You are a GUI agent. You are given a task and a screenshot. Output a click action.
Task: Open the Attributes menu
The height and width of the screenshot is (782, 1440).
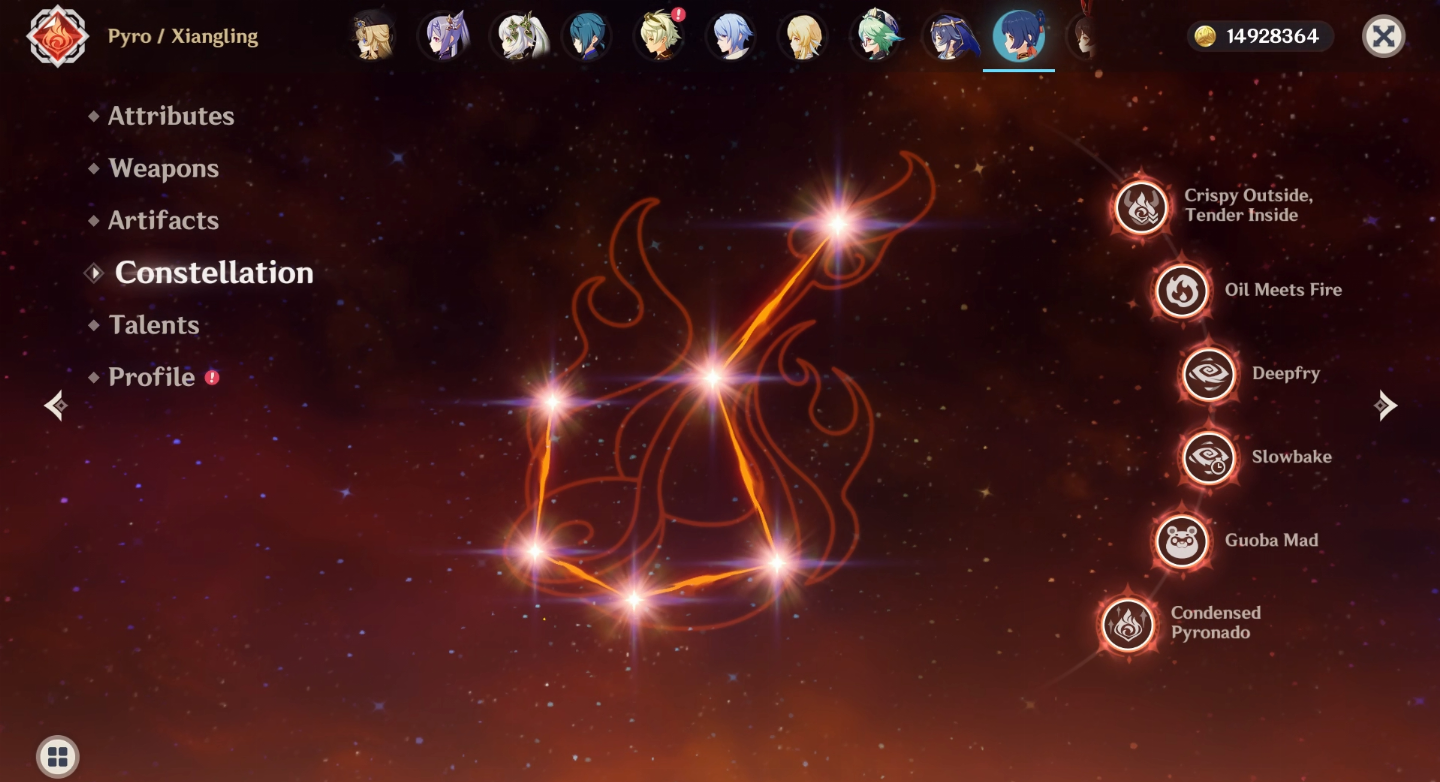[171, 116]
